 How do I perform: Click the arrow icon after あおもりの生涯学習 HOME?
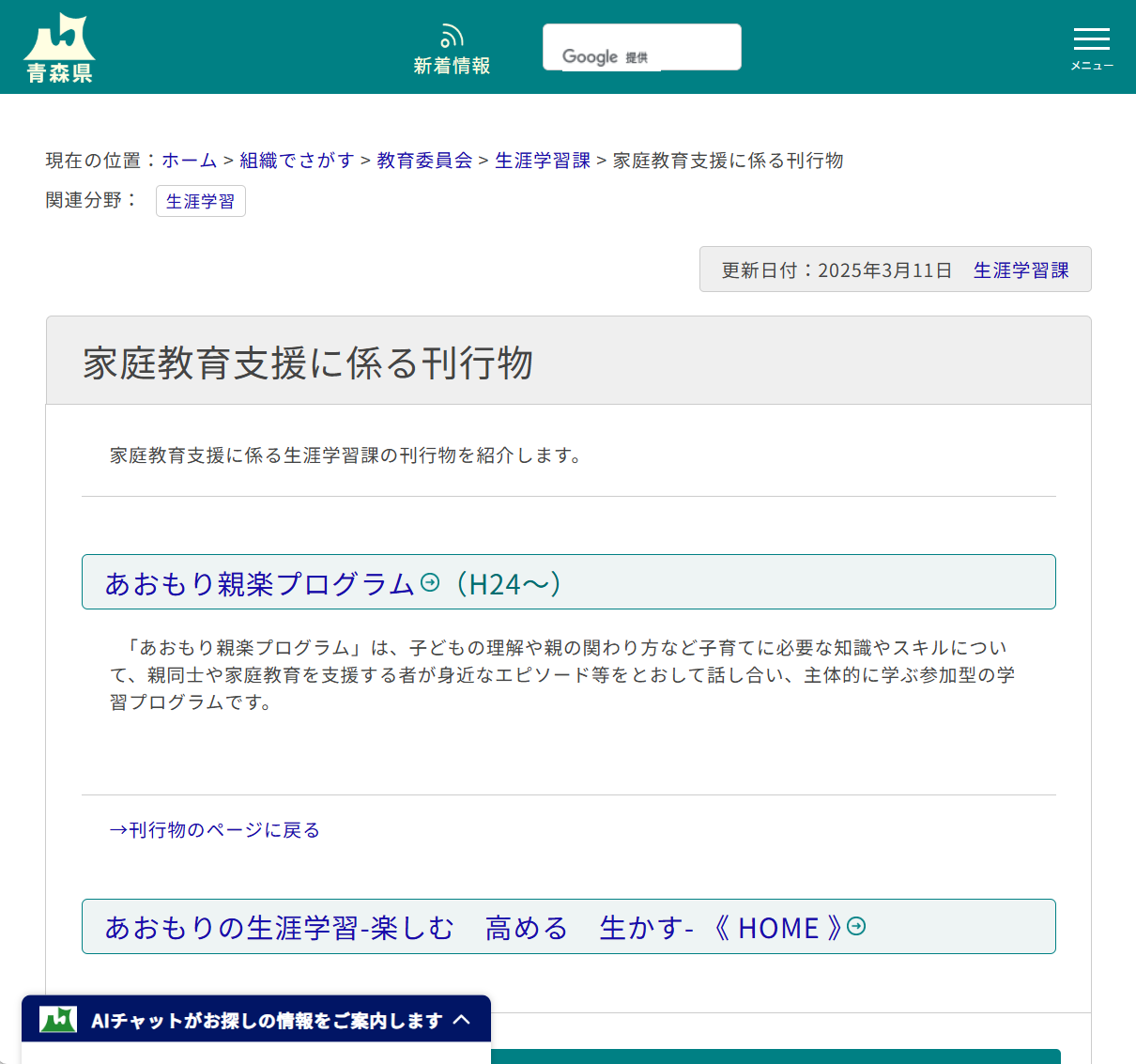(x=855, y=926)
